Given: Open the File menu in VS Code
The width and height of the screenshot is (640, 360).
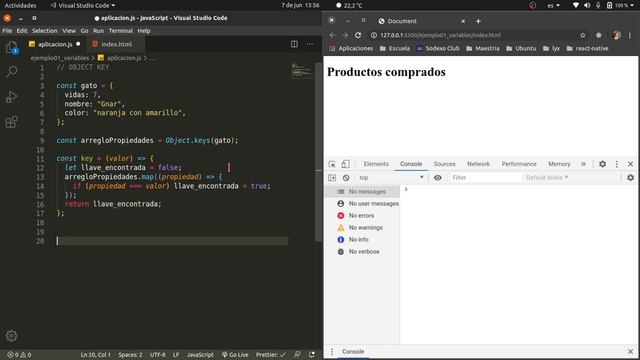Looking at the screenshot, I should tap(7, 31).
